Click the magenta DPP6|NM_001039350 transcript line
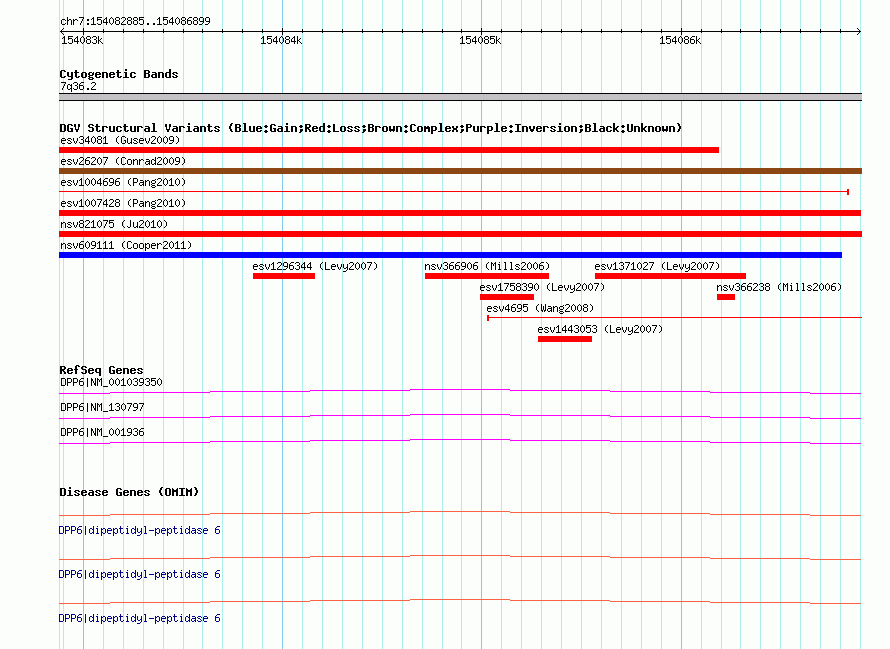 pos(460,391)
